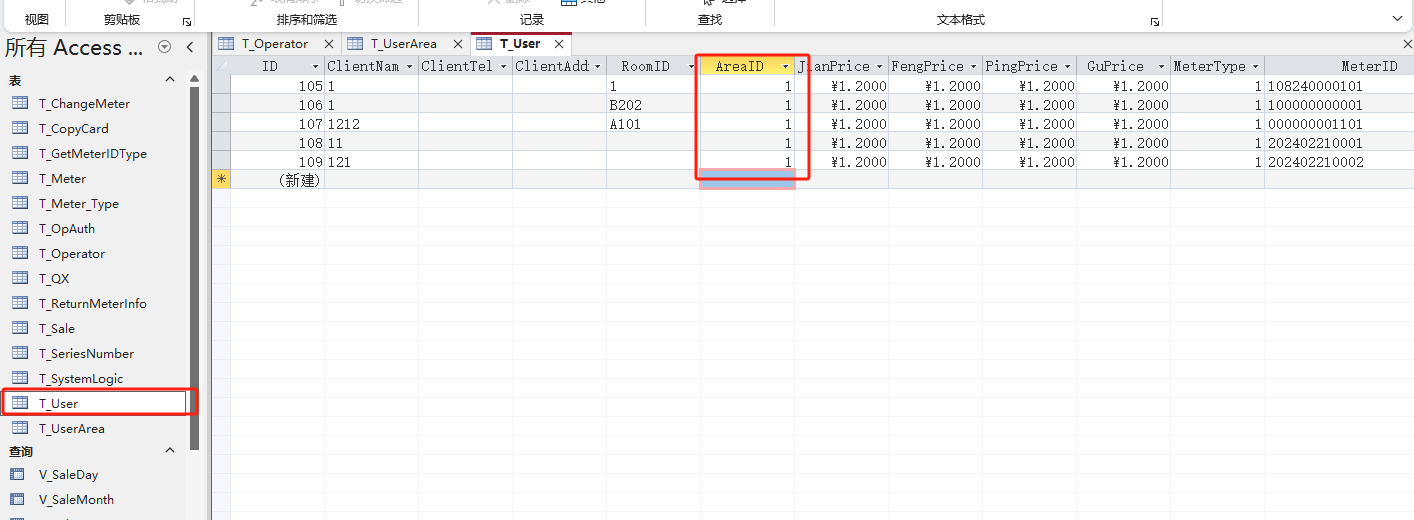Switch to the T_Operator tab
1414x520 pixels.
[x=274, y=44]
